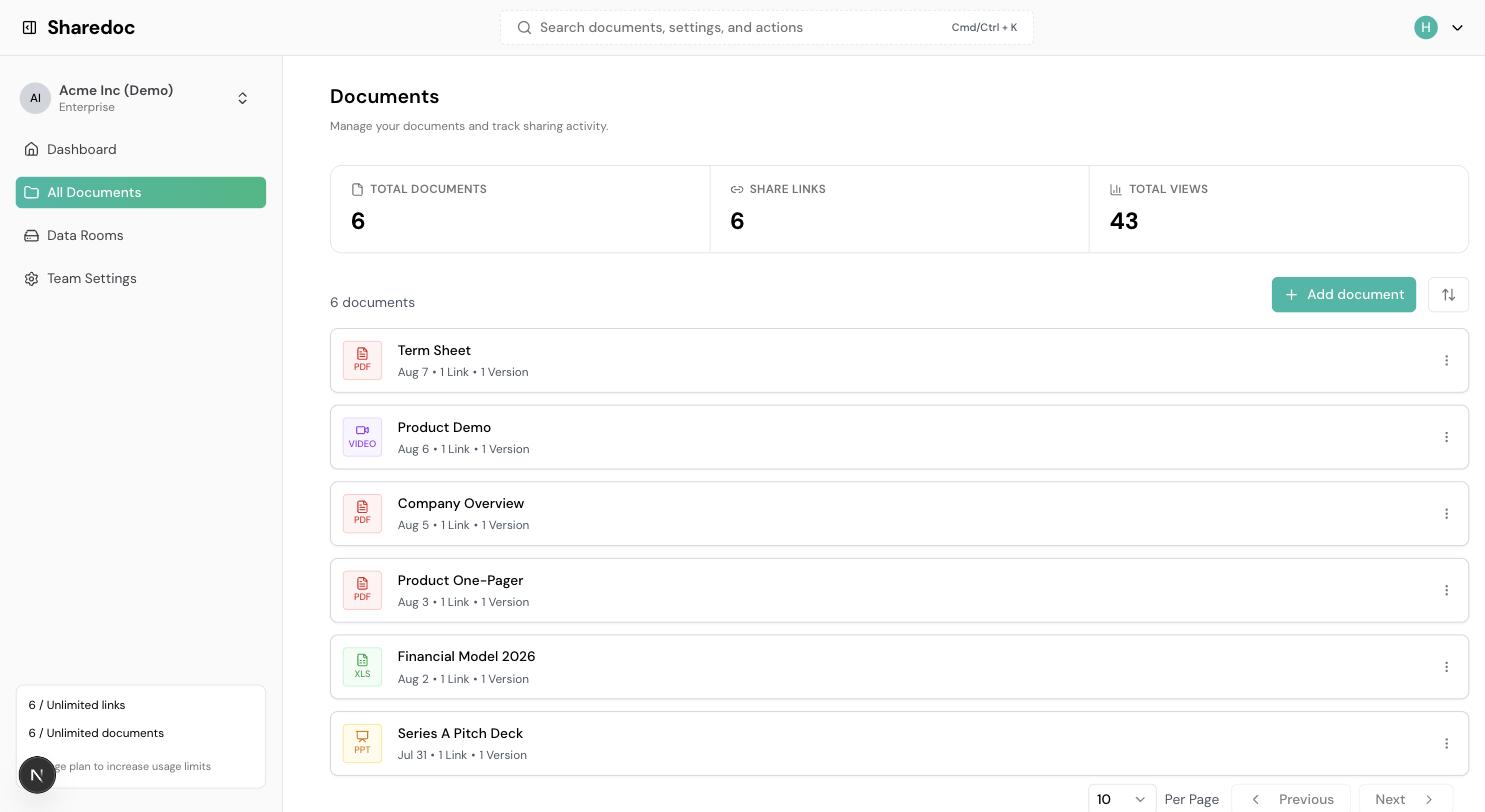The height and width of the screenshot is (812, 1485).
Task: Click the H user avatar
Action: [1426, 27]
